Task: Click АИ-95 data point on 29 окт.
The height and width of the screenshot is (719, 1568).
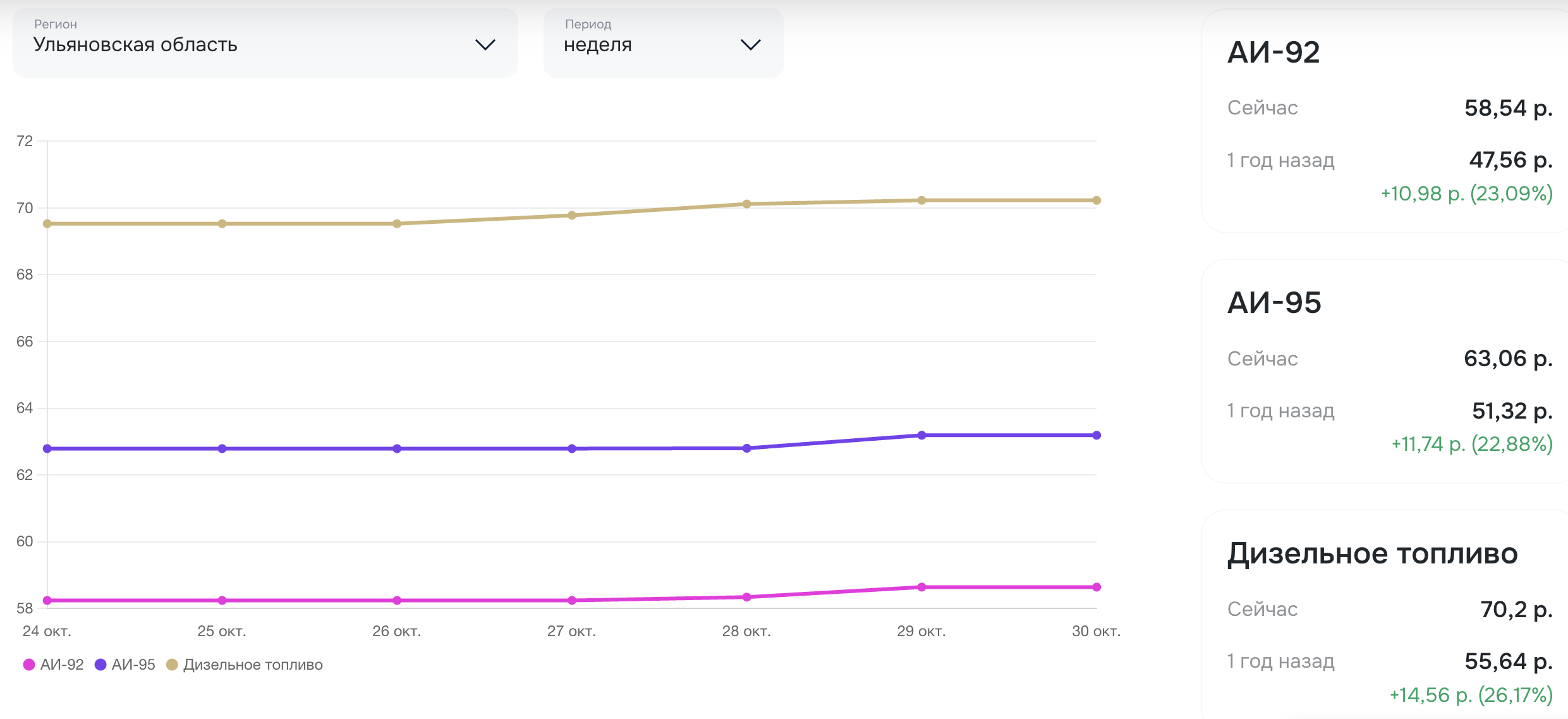Action: pyautogui.click(x=921, y=435)
